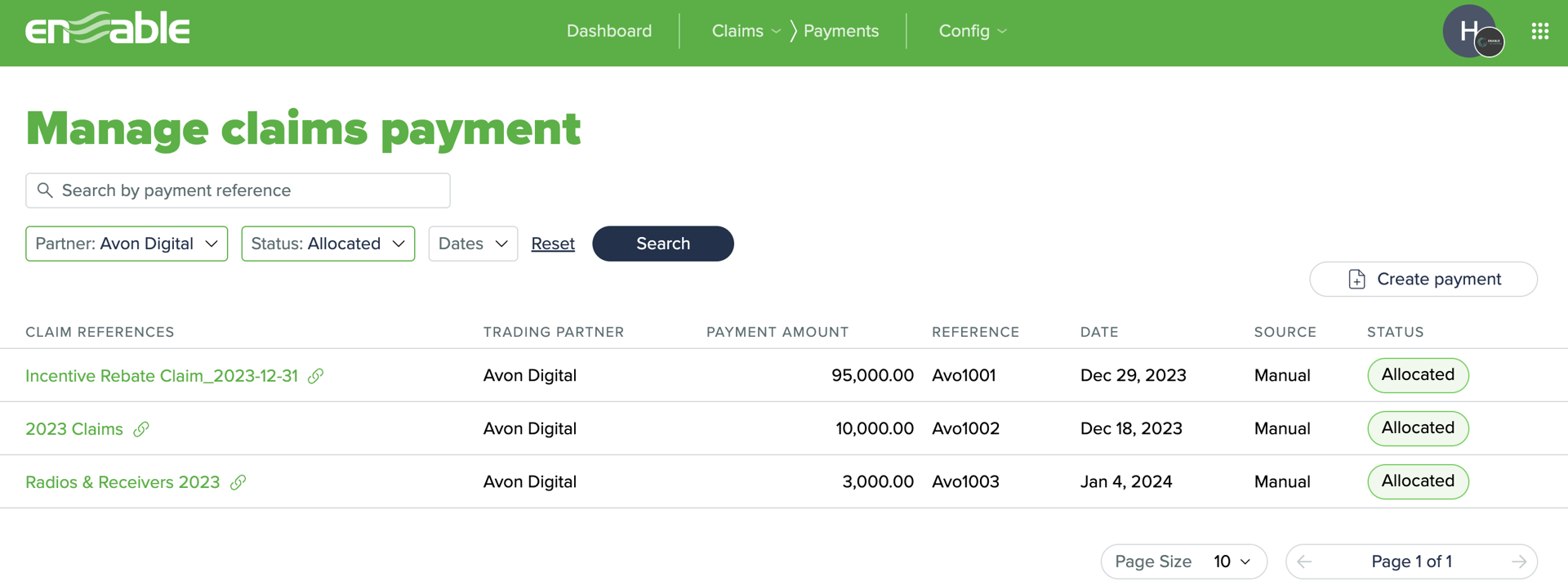1568x586 pixels.
Task: Click the STATUS column header
Action: (1396, 332)
